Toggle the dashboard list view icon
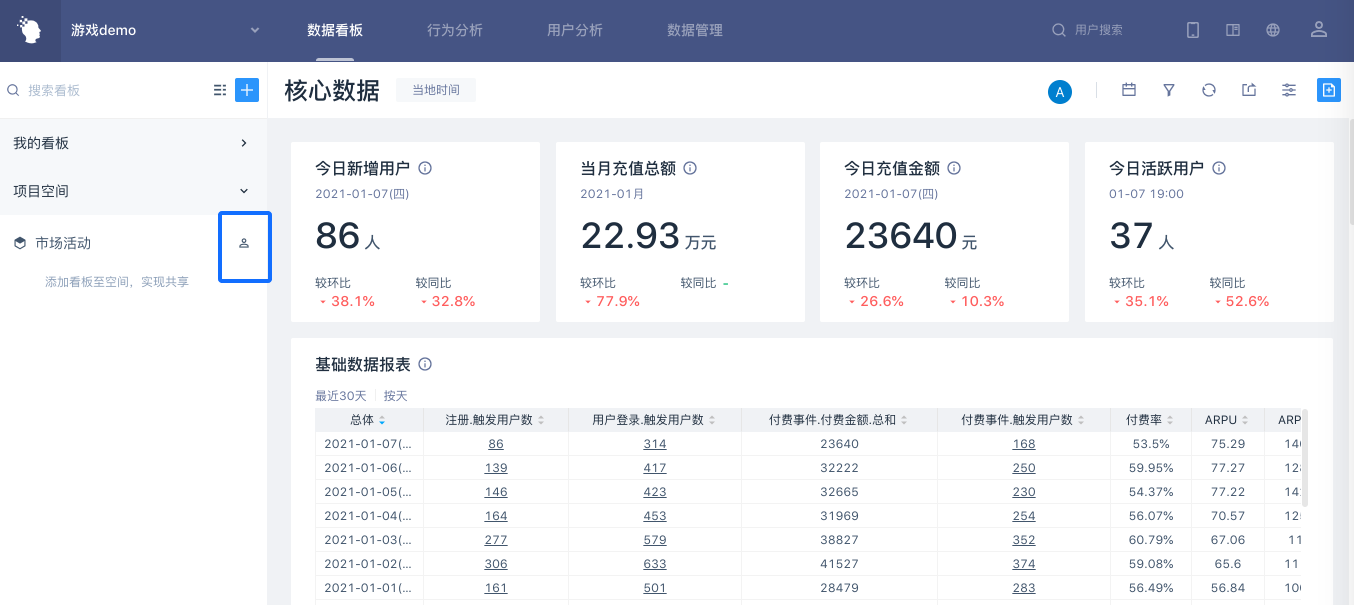1354x605 pixels. (x=220, y=90)
